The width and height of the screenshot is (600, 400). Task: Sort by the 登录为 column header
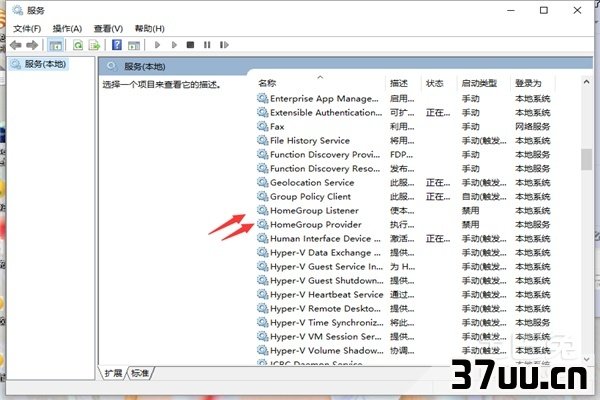pyautogui.click(x=528, y=83)
